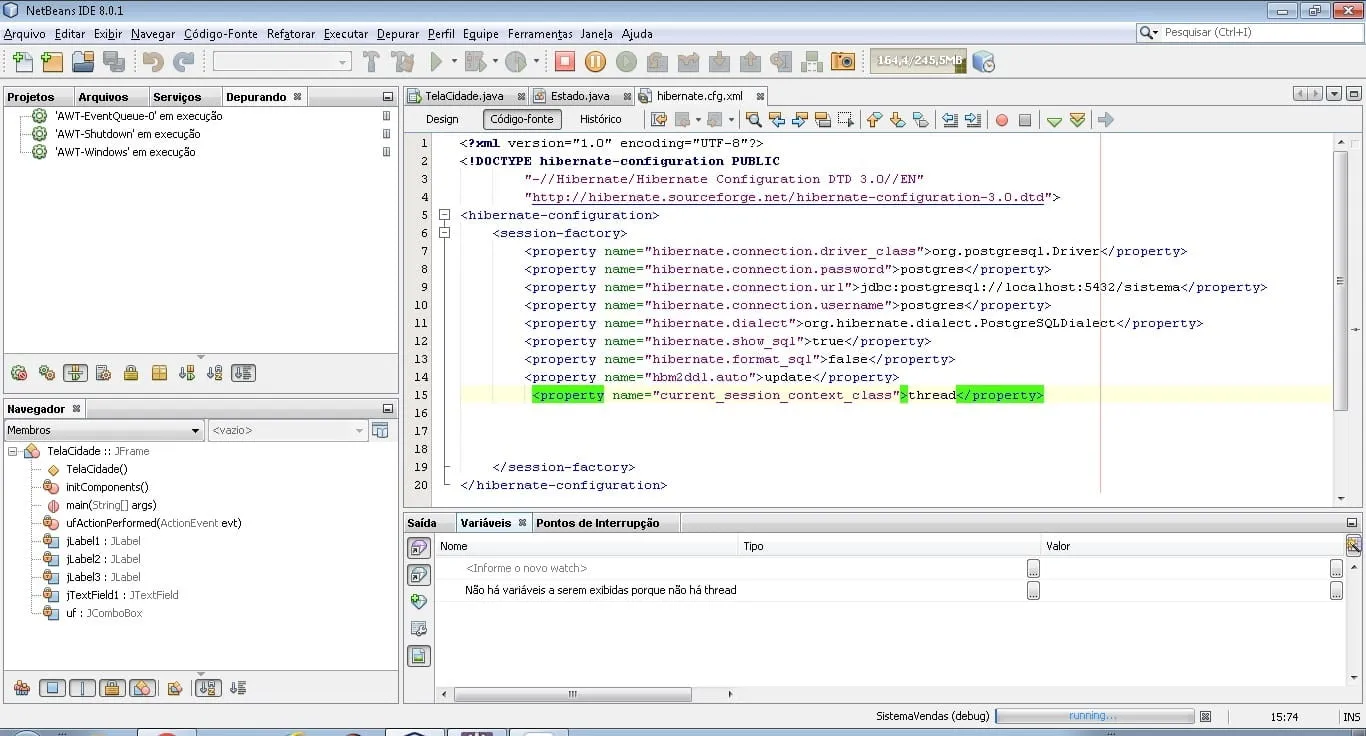The height and width of the screenshot is (736, 1366).
Task: Switch to the Design view button
Action: pyautogui.click(x=442, y=119)
